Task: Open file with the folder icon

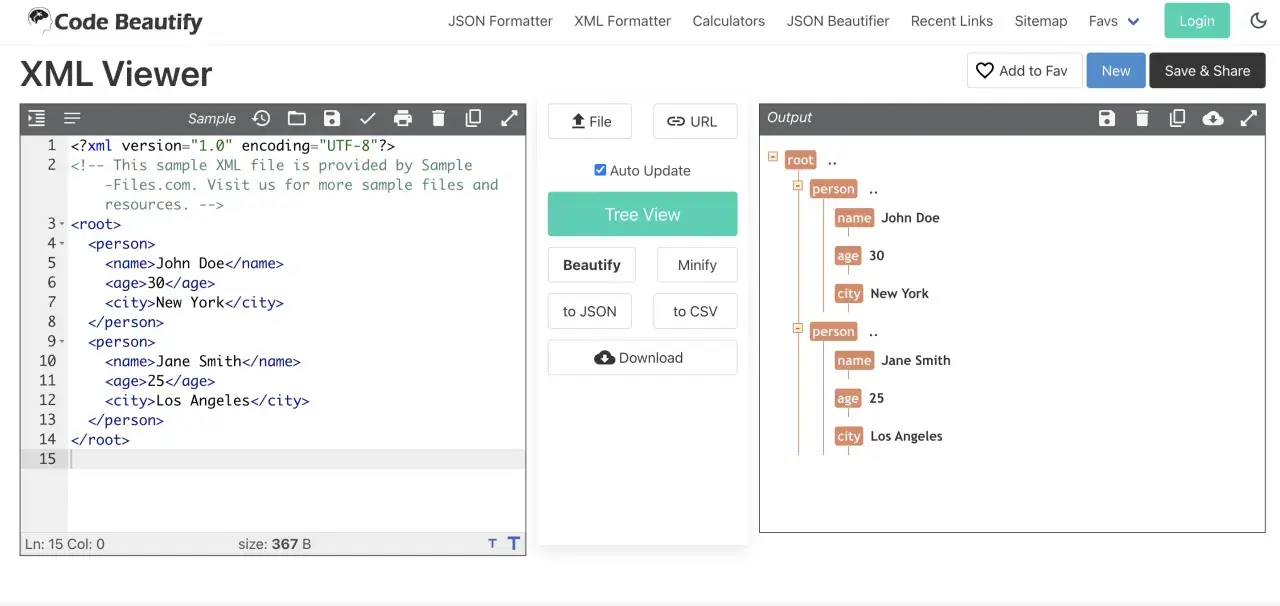Action: pos(297,118)
